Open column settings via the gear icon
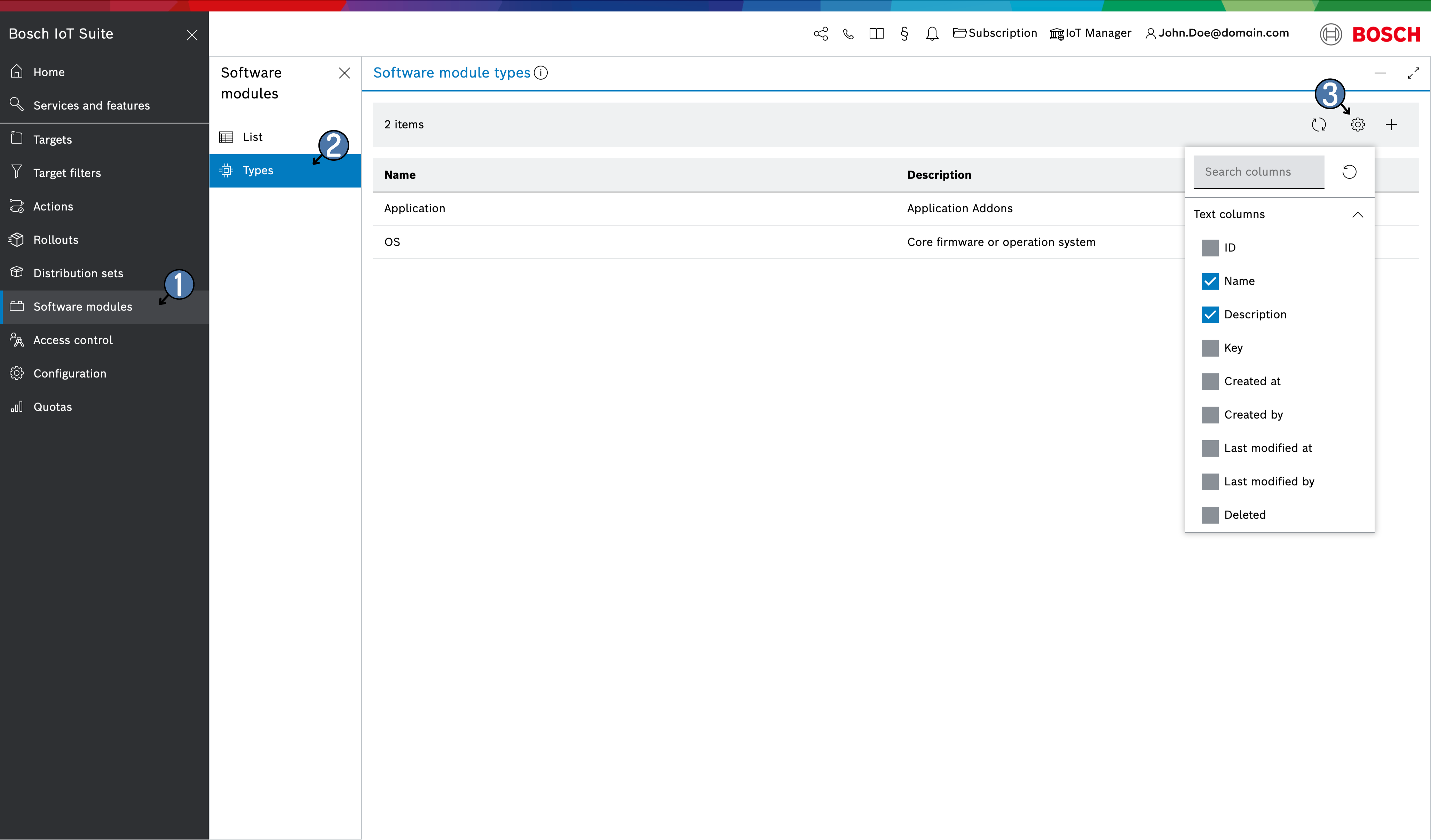This screenshot has width=1431, height=840. pos(1357,124)
